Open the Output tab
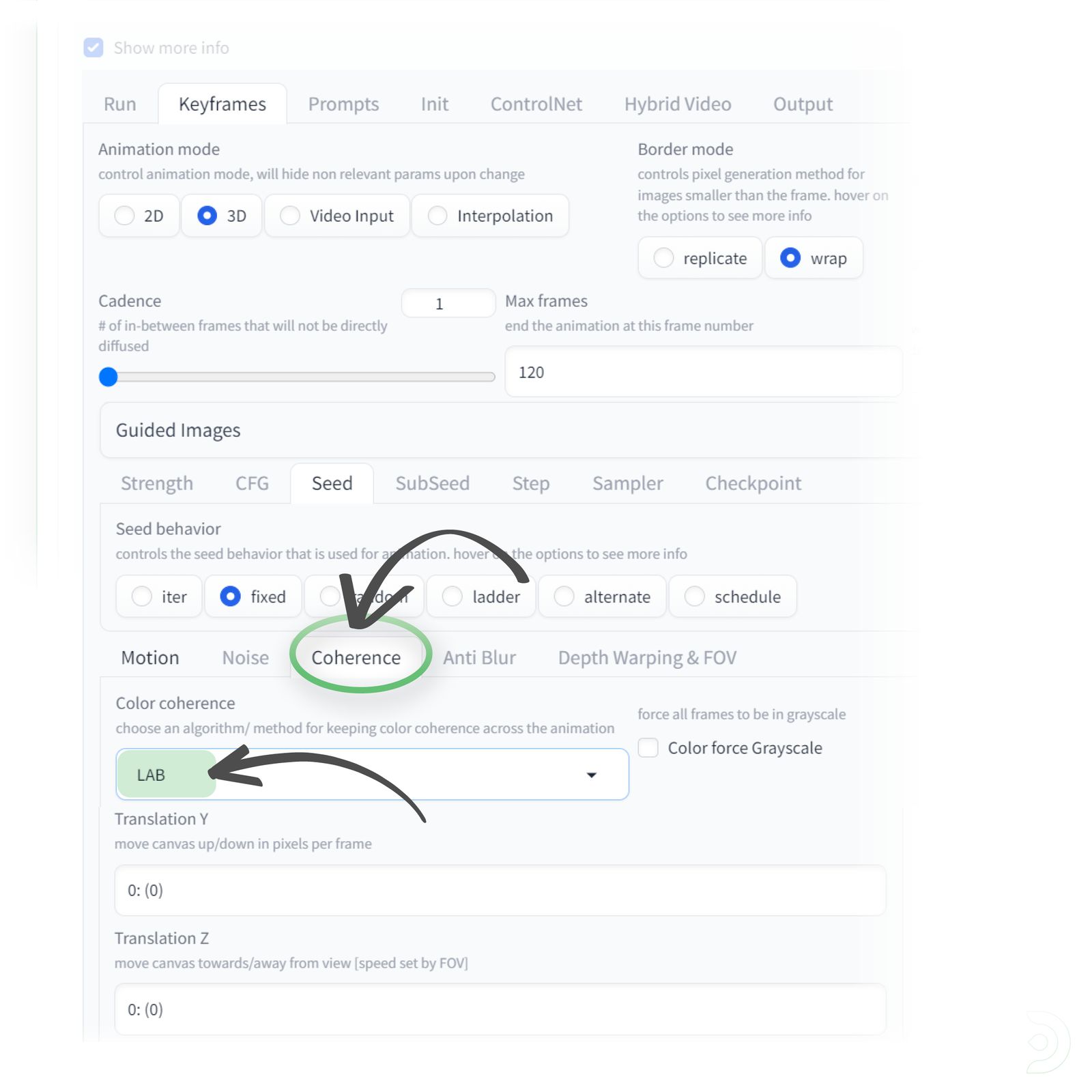The width and height of the screenshot is (1092, 1092). (x=802, y=104)
